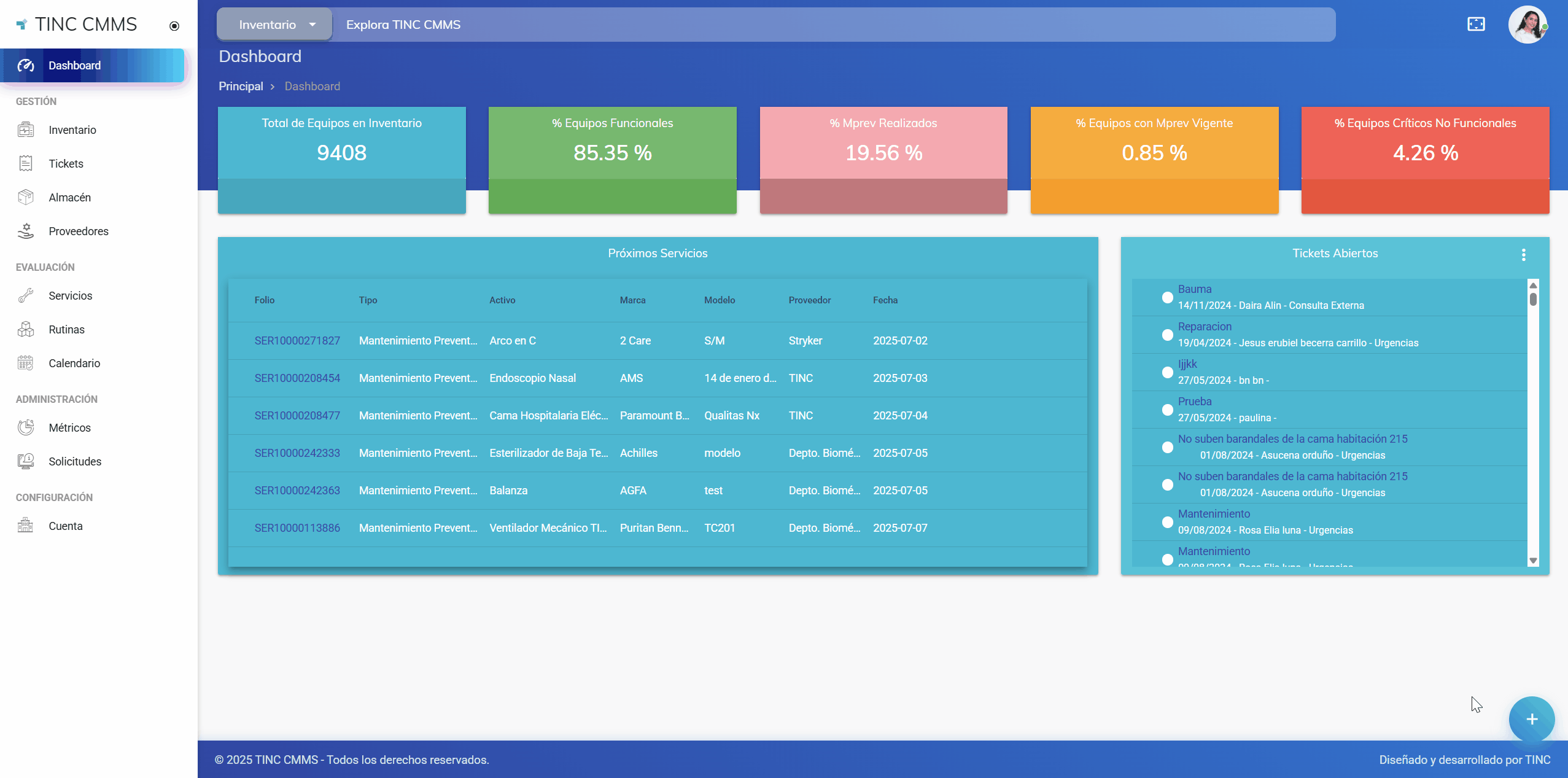Select radio button for Bauma ticket
The width and height of the screenshot is (1568, 778).
(x=1167, y=297)
